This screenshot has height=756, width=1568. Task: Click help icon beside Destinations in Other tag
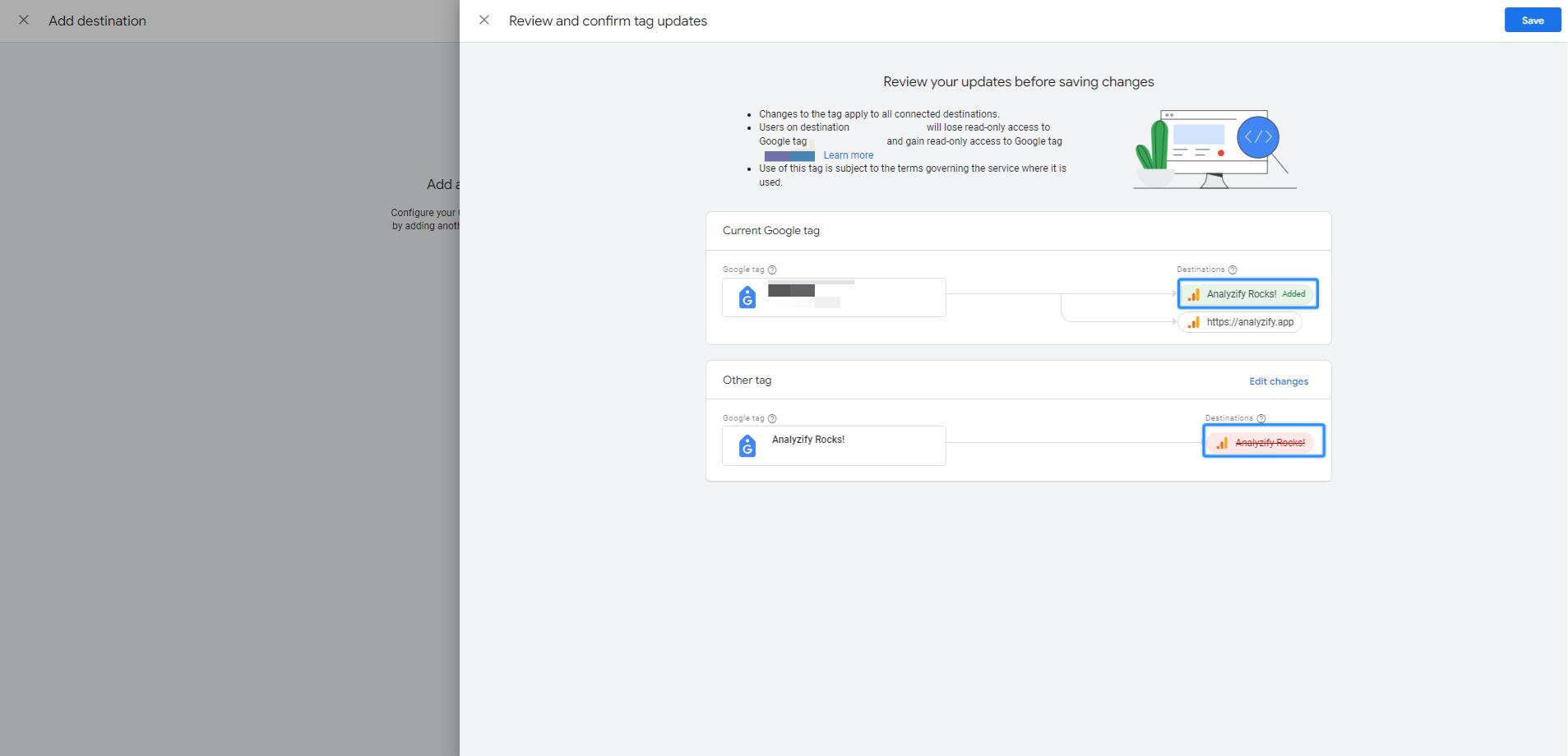tap(1261, 418)
